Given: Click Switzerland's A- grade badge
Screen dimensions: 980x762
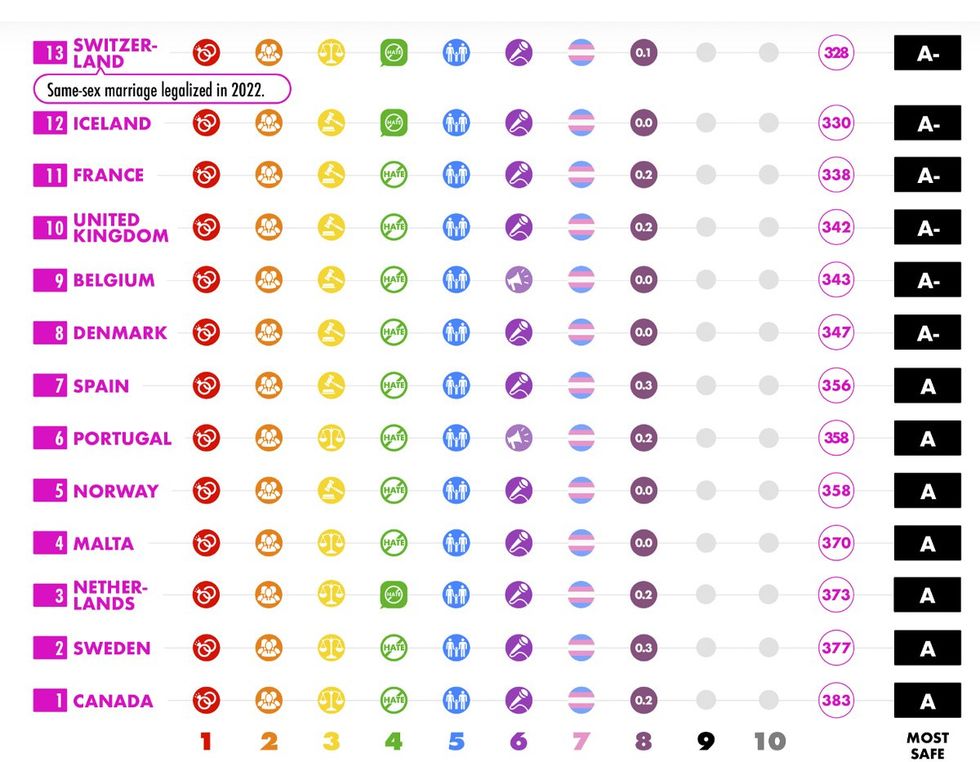Looking at the screenshot, I should pyautogui.click(x=927, y=53).
